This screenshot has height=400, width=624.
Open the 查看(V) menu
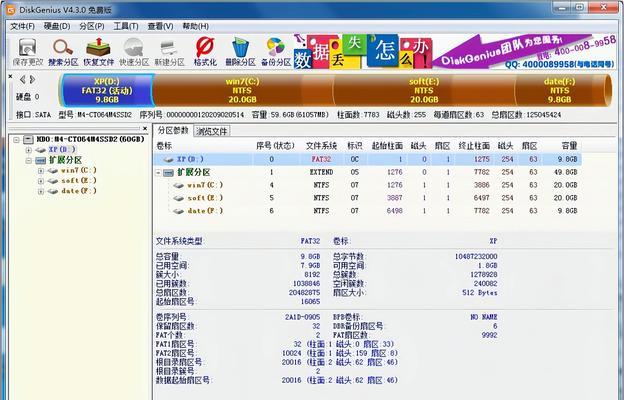(160, 26)
